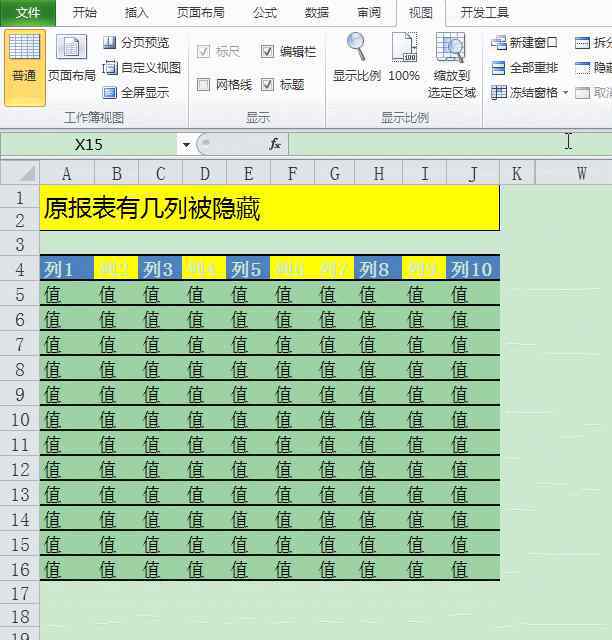
Task: Select column A header
Action: (67, 174)
